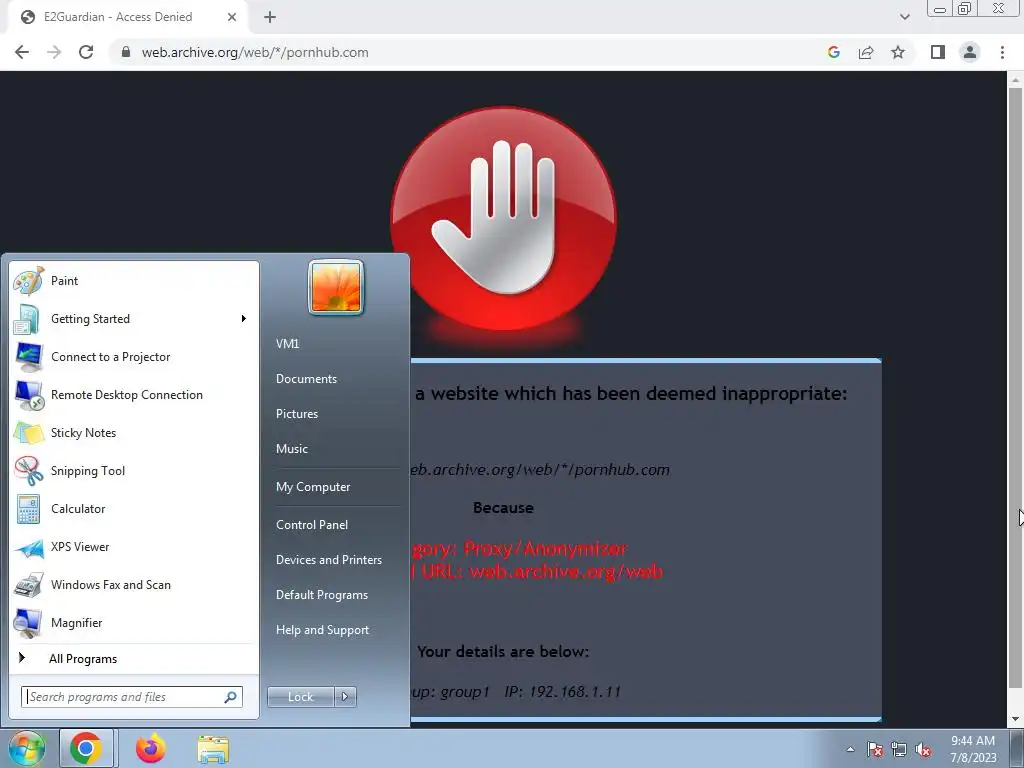Image resolution: width=1024 pixels, height=768 pixels.
Task: Open Pictures from Start menu
Action: pyautogui.click(x=296, y=413)
